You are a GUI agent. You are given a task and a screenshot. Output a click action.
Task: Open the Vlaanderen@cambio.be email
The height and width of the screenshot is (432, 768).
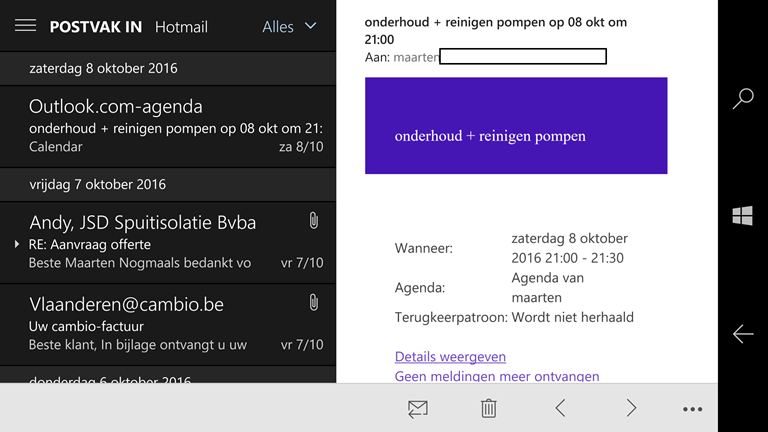[168, 324]
